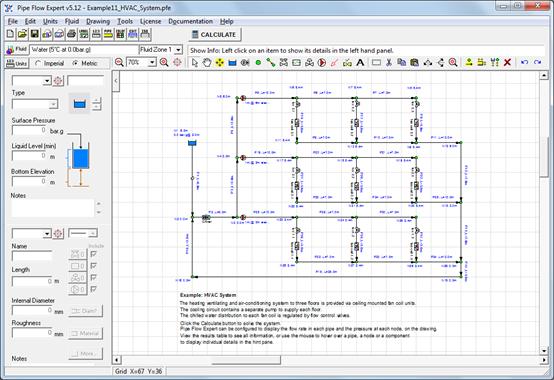Screen dimensions: 554x380
Task: Open the Fluid menu
Action: pos(72,21)
